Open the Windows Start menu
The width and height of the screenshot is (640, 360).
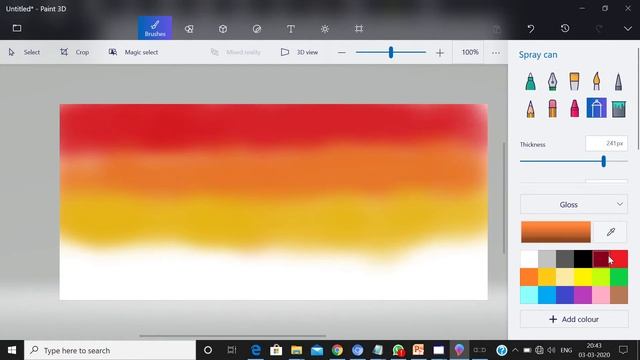(12, 350)
